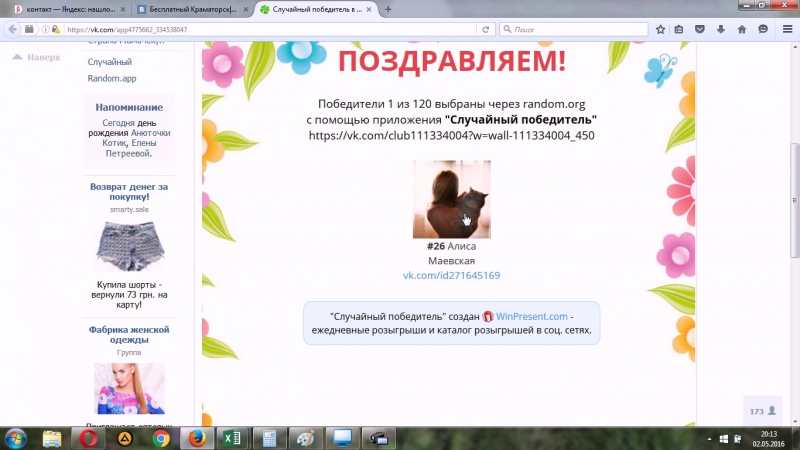
Task: Go to the home page icon
Action: pyautogui.click(x=742, y=30)
